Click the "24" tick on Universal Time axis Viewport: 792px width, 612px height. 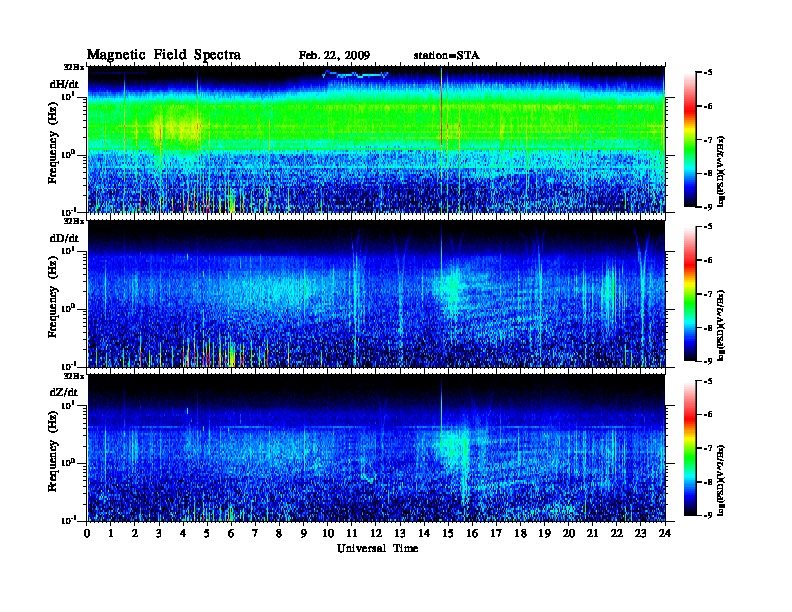[665, 533]
